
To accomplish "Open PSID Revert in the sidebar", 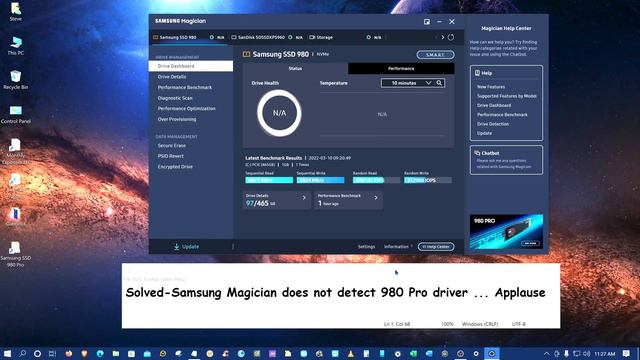I will tap(171, 156).
